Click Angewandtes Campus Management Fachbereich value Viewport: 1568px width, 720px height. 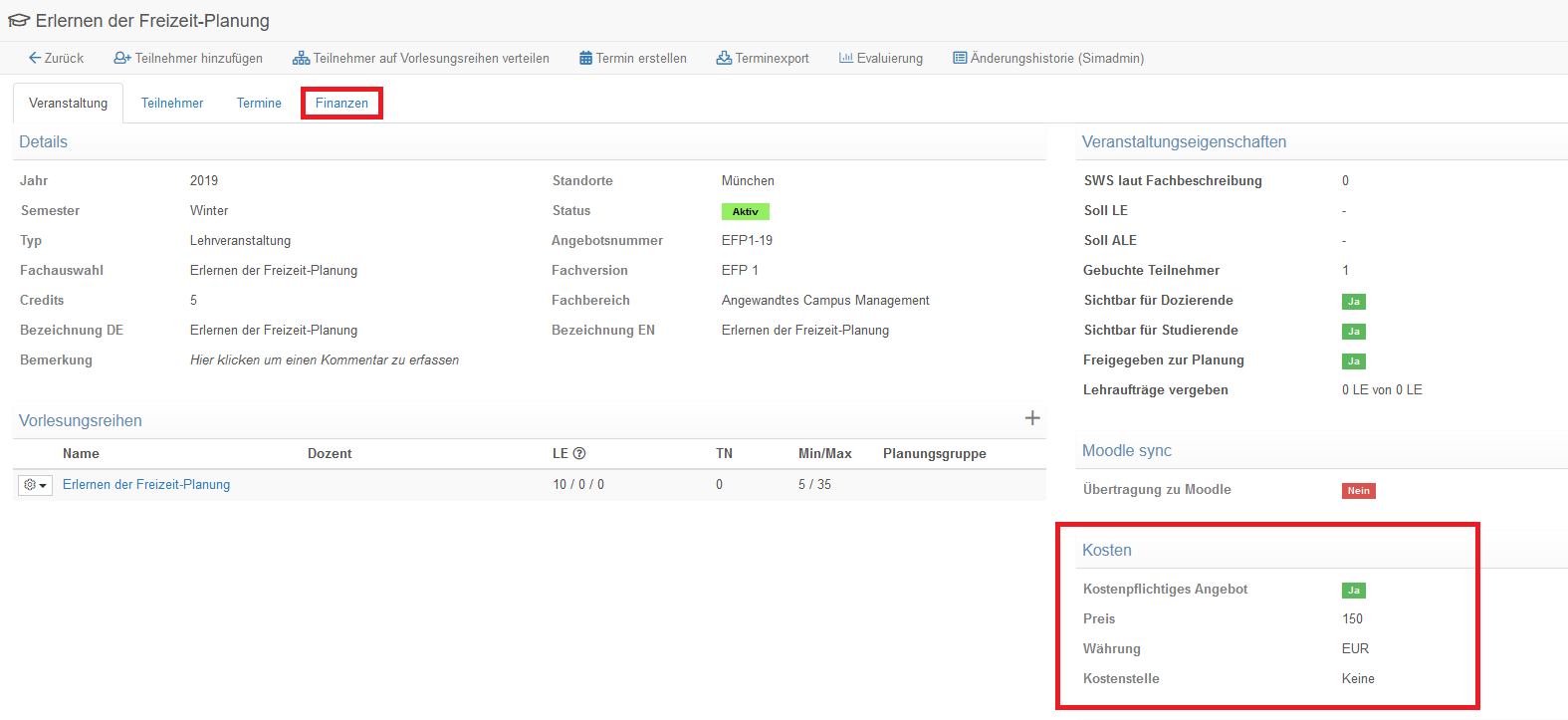coord(825,300)
